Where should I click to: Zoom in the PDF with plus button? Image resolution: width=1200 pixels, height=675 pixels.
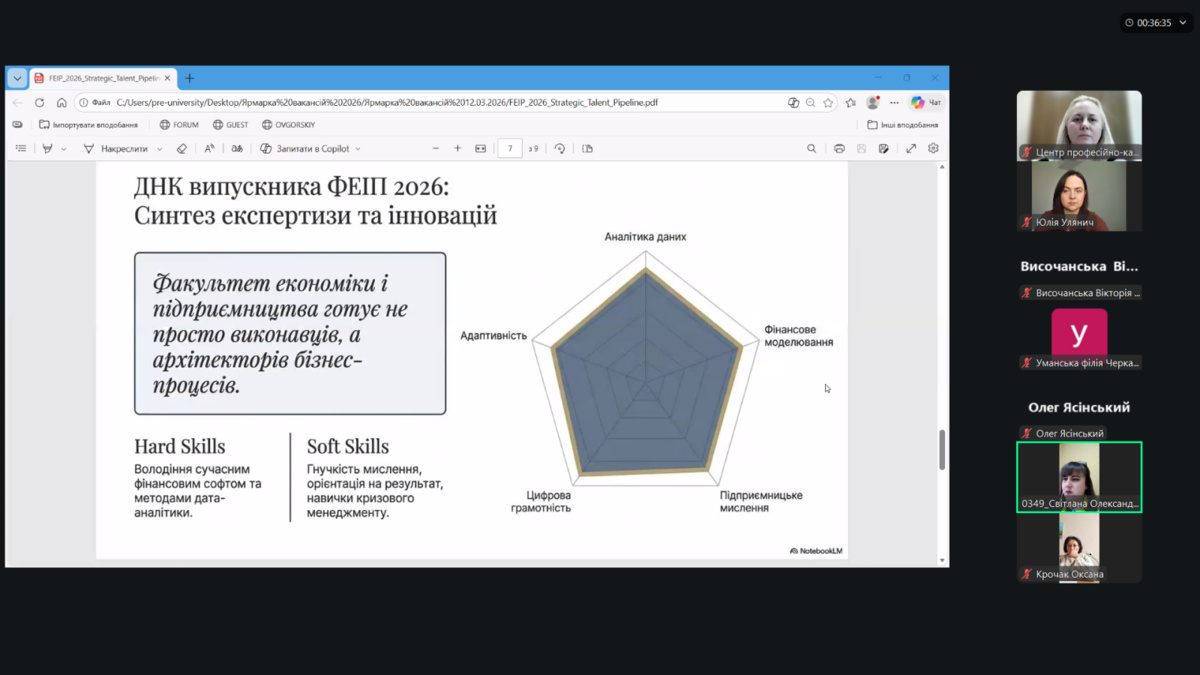pyautogui.click(x=458, y=148)
